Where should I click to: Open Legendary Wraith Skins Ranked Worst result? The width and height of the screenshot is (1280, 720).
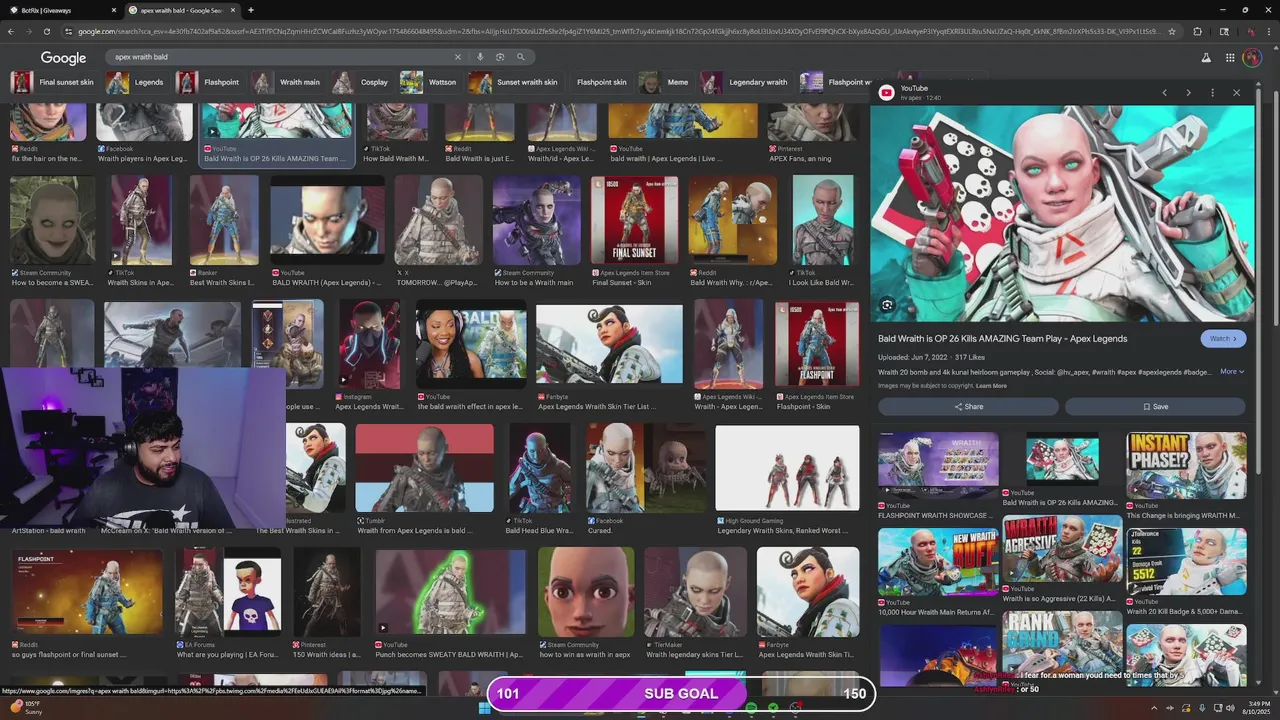click(787, 468)
